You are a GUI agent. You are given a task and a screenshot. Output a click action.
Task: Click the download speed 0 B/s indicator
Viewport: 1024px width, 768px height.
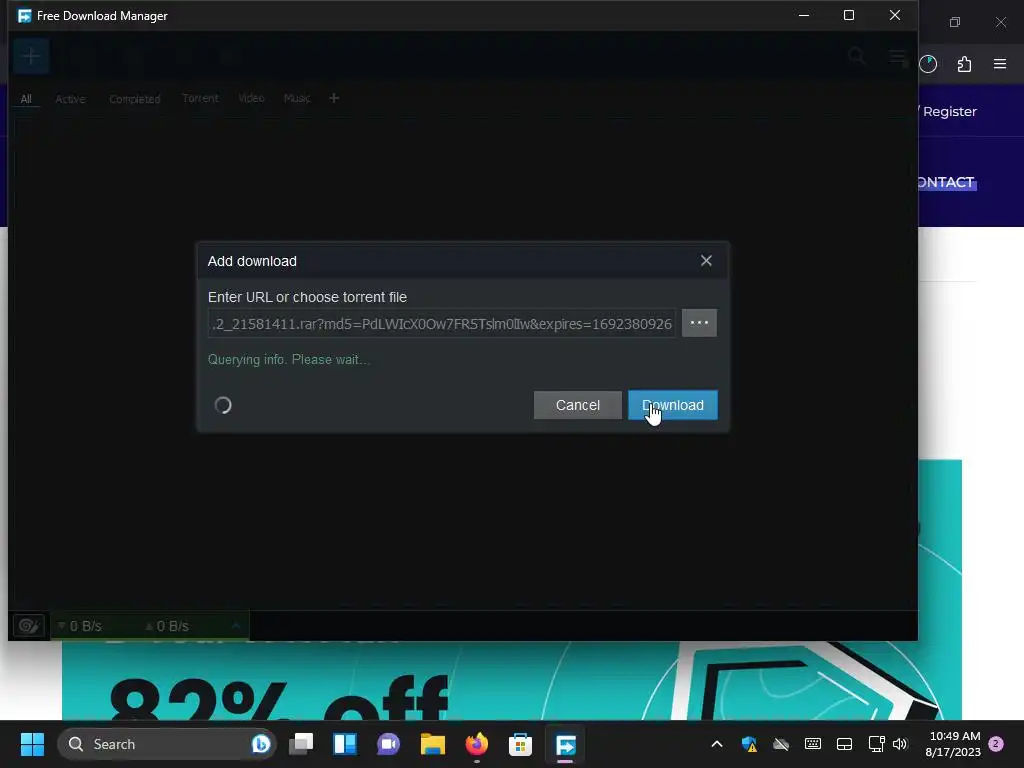(80, 626)
